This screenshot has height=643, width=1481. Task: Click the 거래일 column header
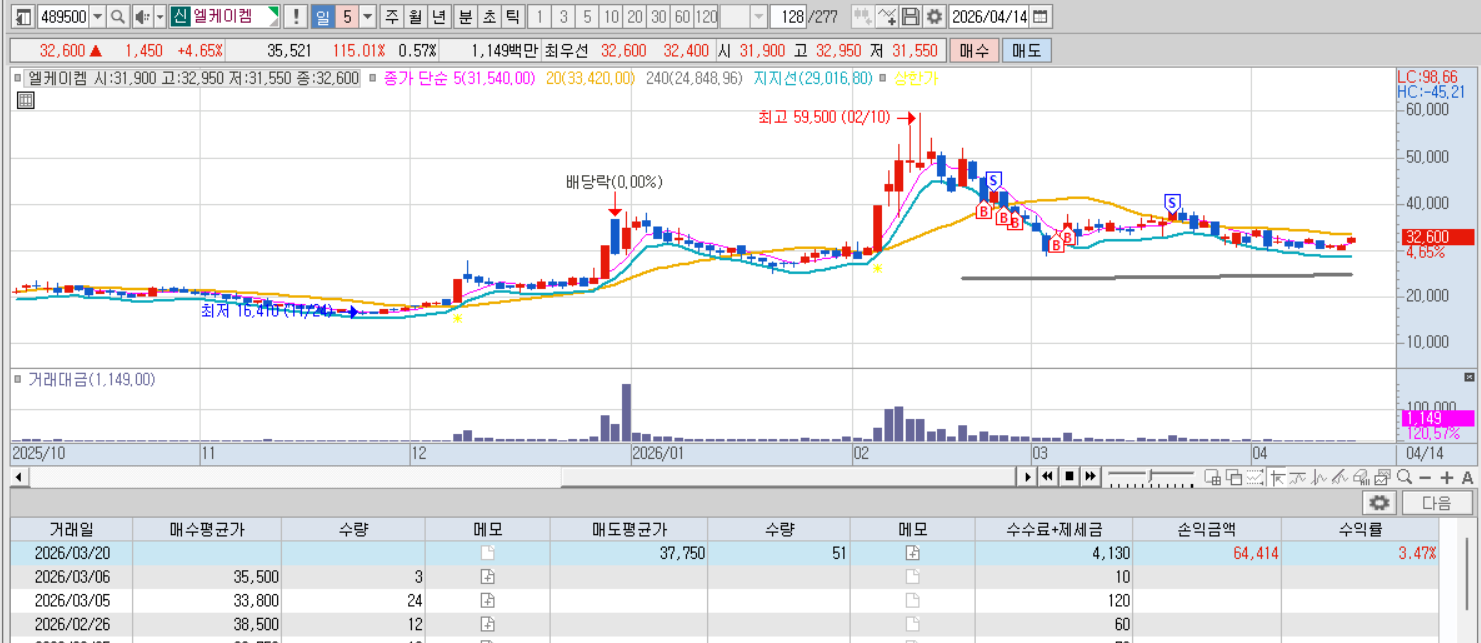click(x=71, y=529)
